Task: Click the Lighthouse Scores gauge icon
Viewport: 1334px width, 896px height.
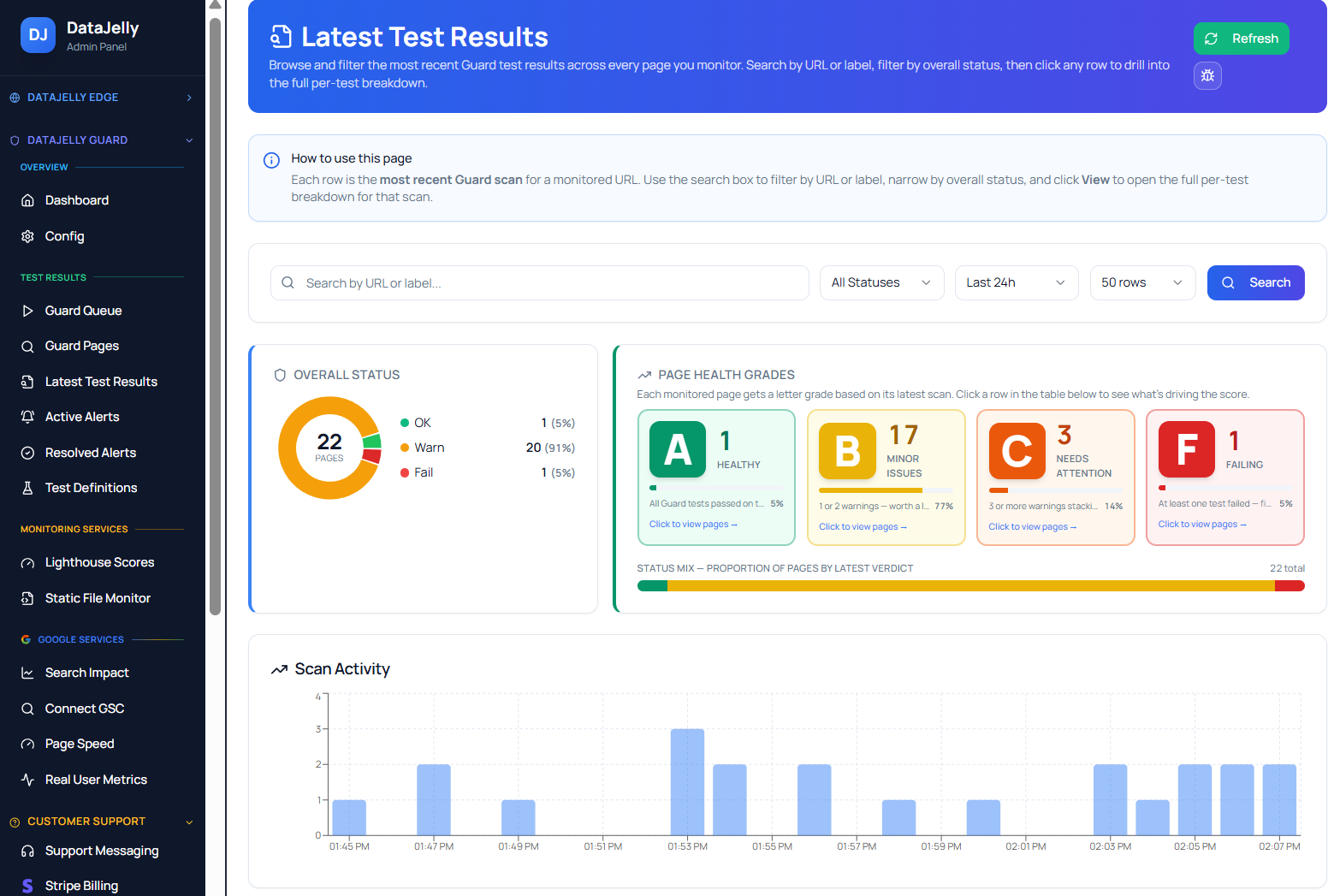Action: [x=27, y=562]
